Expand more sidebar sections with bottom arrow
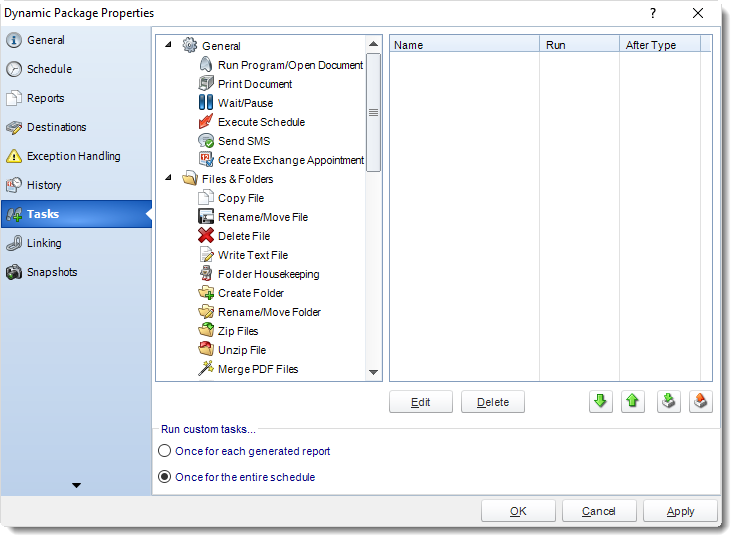Image resolution: width=737 pixels, height=542 pixels. (x=76, y=485)
